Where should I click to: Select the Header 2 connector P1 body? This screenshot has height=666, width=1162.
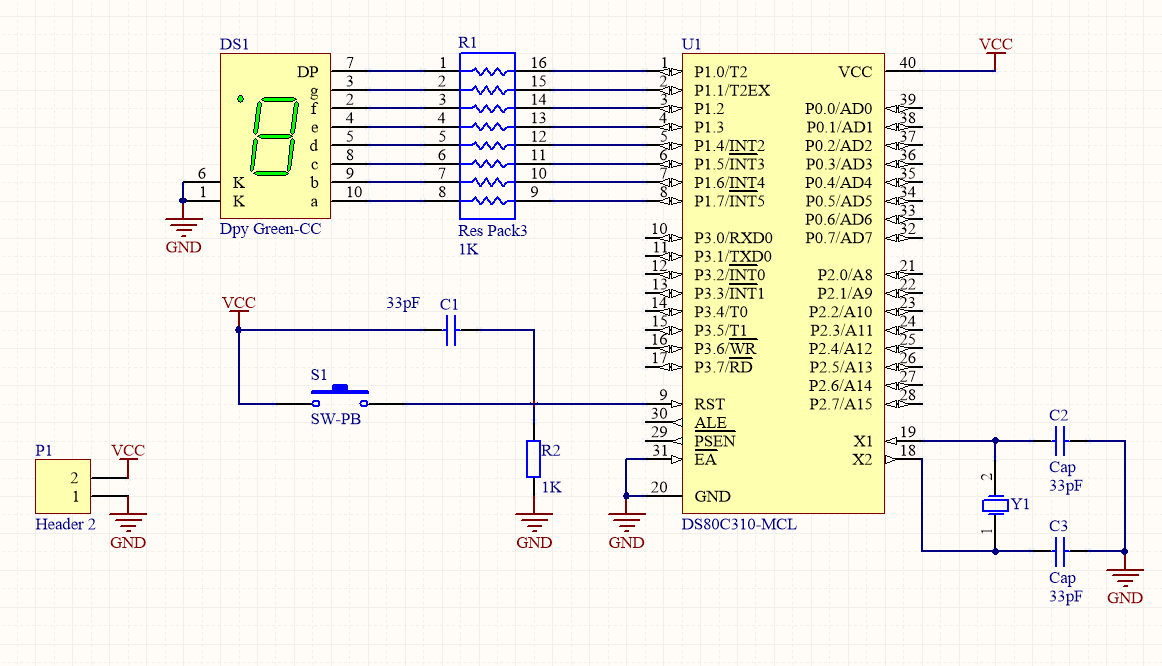pos(63,487)
